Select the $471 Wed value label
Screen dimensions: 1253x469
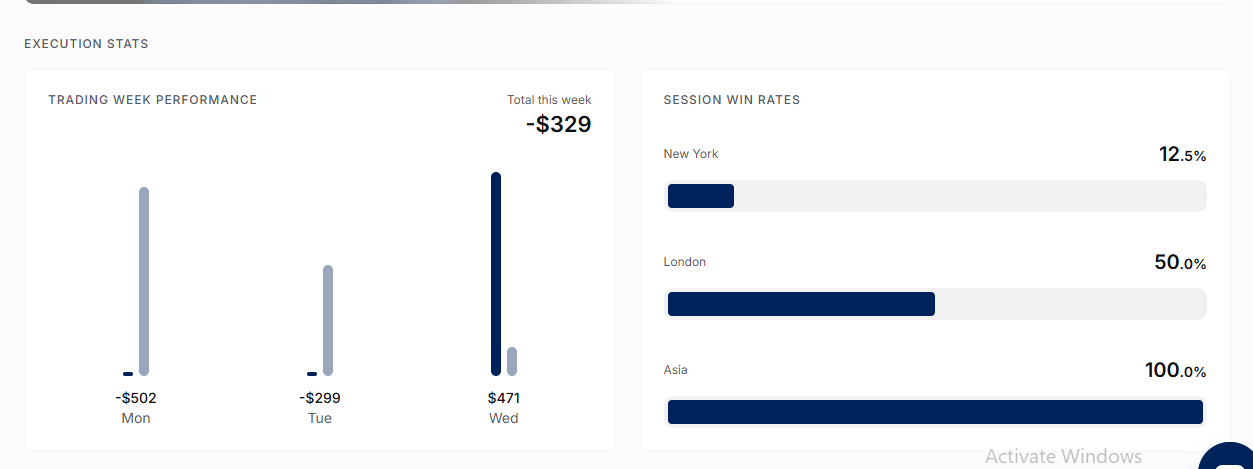tap(504, 398)
